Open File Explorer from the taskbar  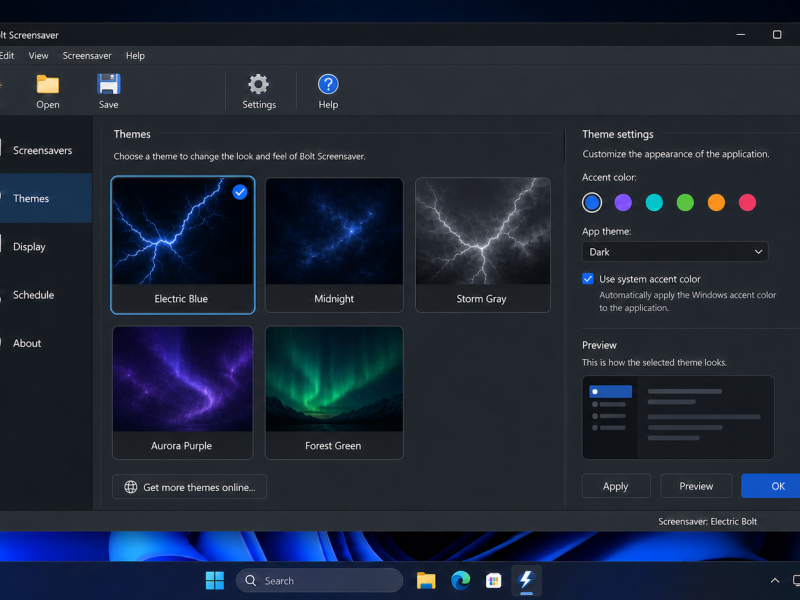[x=426, y=580]
